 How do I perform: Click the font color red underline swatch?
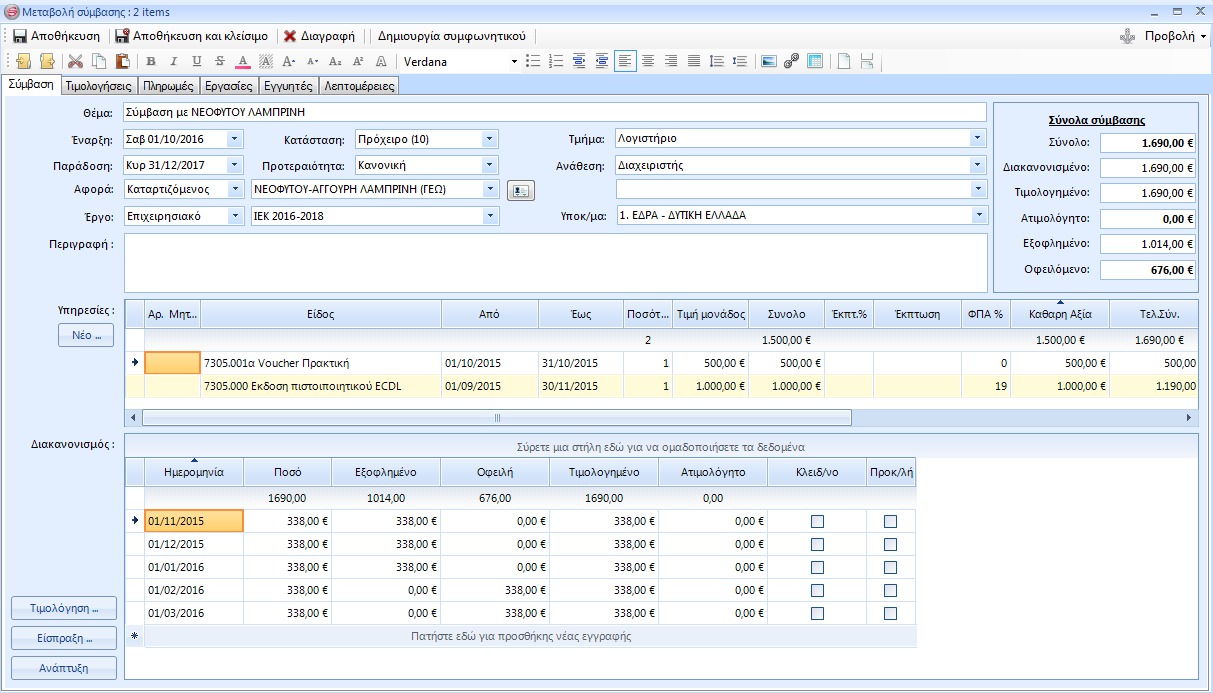tap(242, 62)
